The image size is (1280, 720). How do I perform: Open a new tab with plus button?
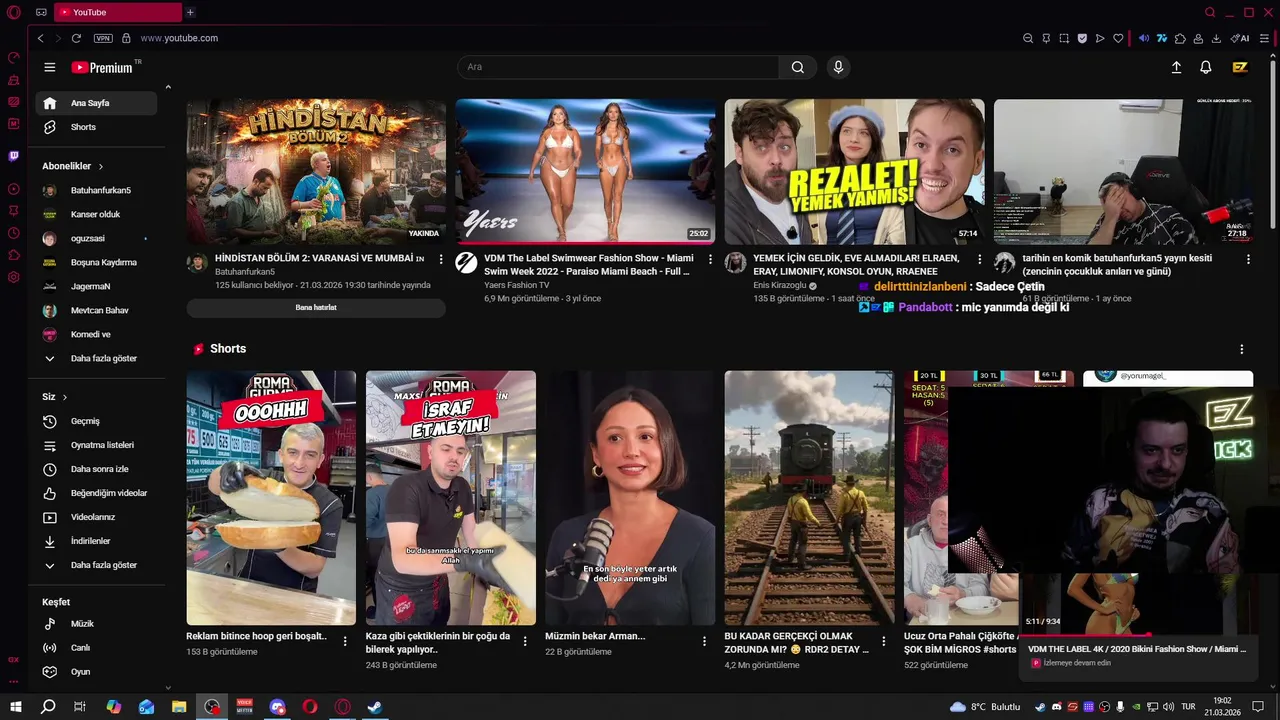(x=190, y=12)
